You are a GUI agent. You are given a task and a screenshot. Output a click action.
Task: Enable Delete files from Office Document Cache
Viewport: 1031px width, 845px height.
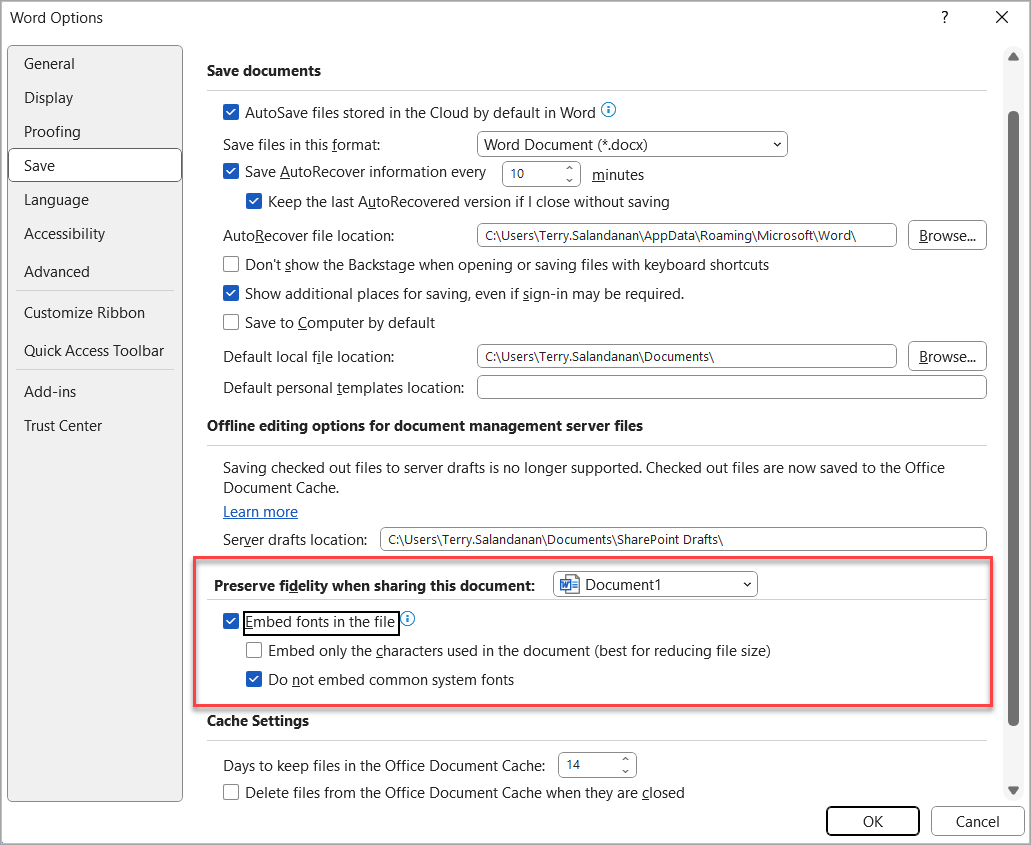(x=231, y=792)
